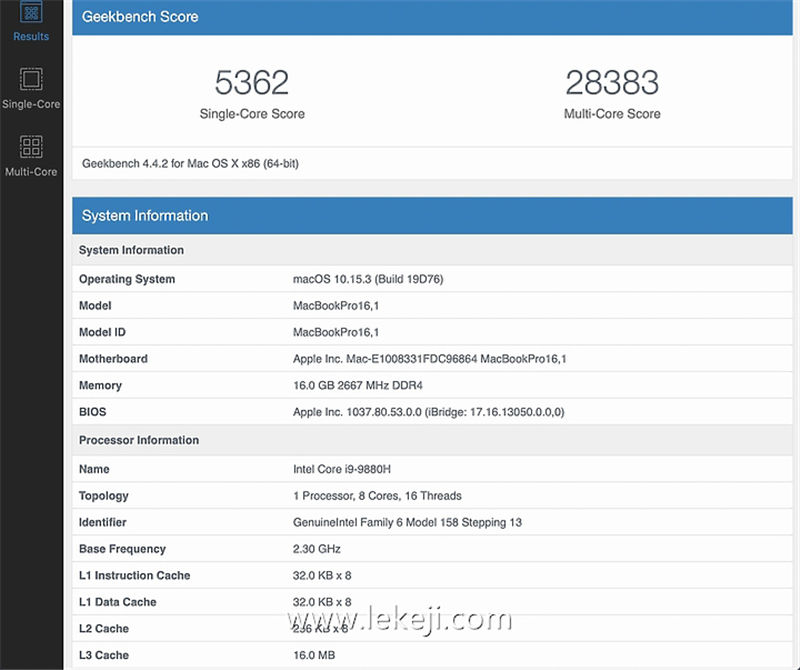Click MacBookPro16,1 value in Model row
This screenshot has width=800, height=670.
336,306
